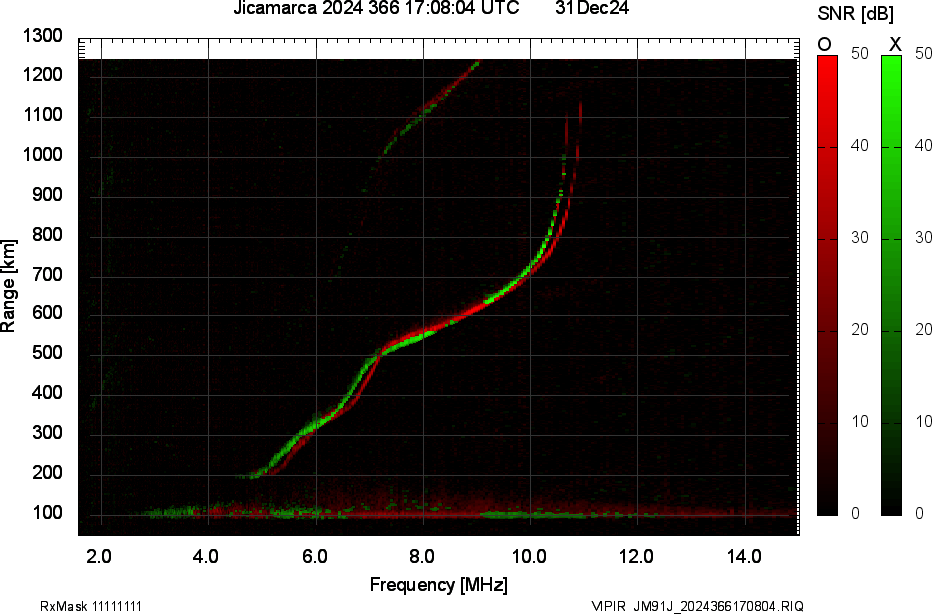Click the 14.0 frequency tick label
Screen dimensions: 932x614
[744, 556]
